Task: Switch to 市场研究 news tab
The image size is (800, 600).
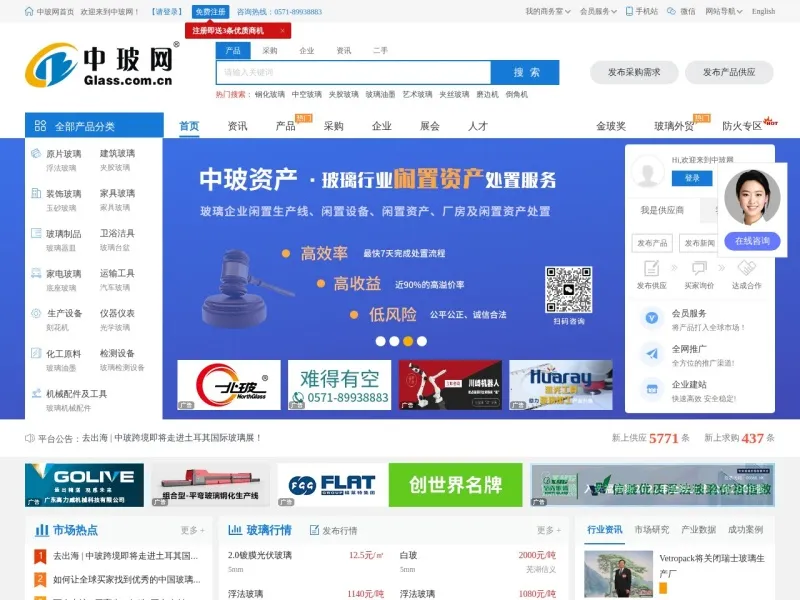Action: tap(652, 530)
